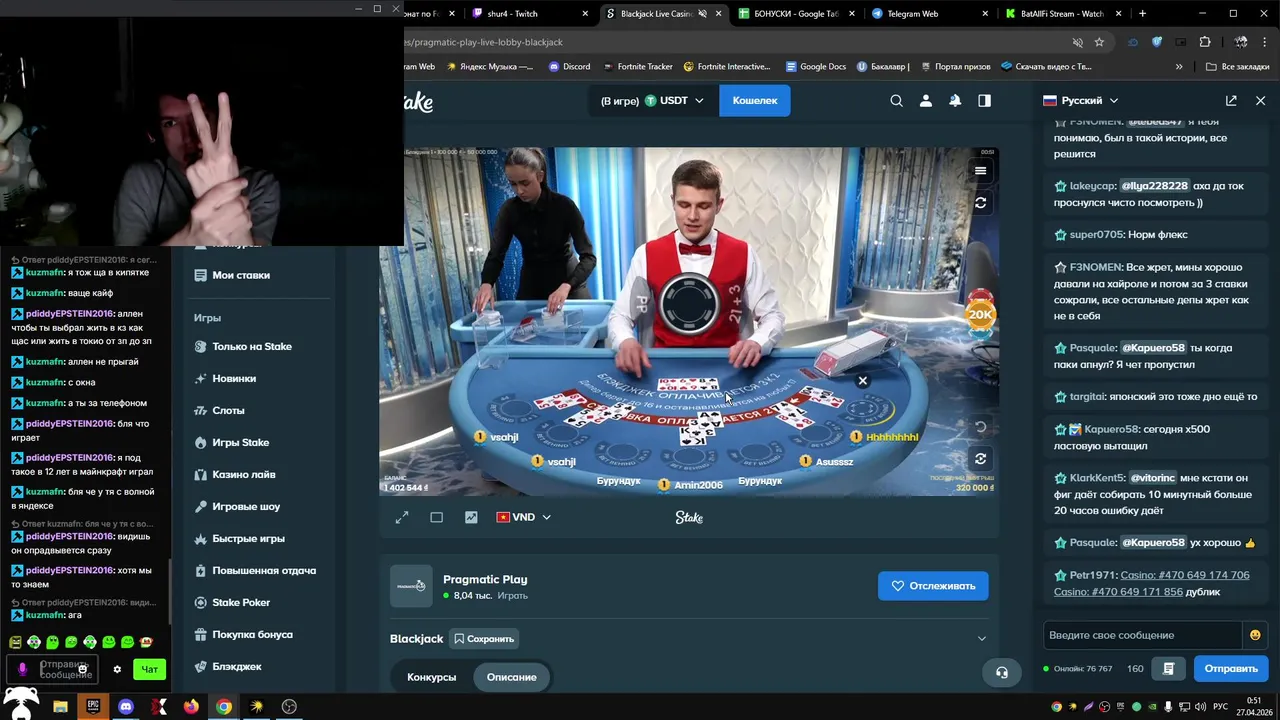Open a new browser tab
Image resolution: width=1280 pixels, height=720 pixels.
[x=1142, y=14]
